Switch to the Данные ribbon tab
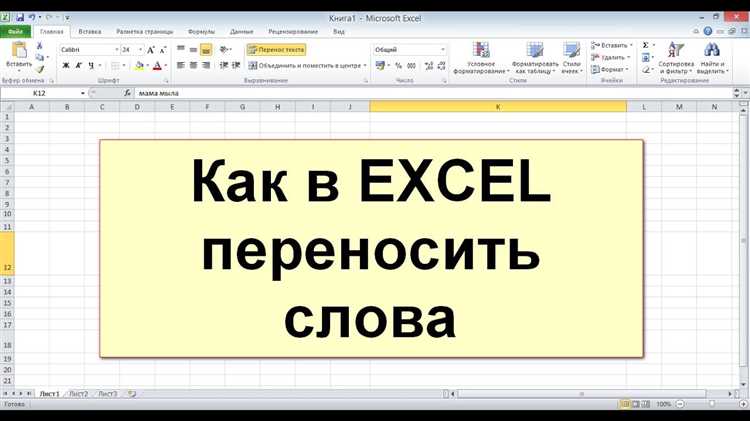Screen dimensions: 750x421 (241, 32)
